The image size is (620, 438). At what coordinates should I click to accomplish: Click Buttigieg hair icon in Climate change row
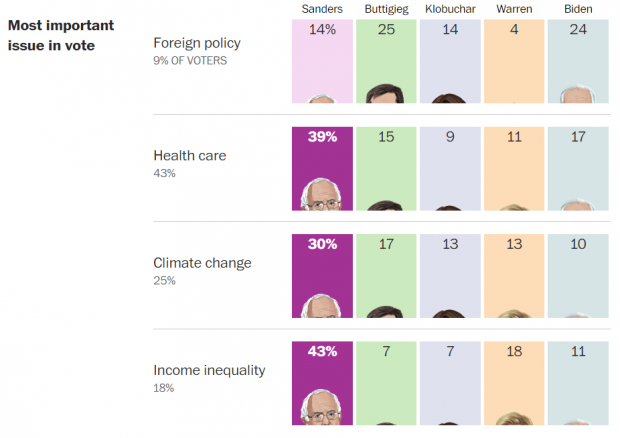click(x=385, y=312)
